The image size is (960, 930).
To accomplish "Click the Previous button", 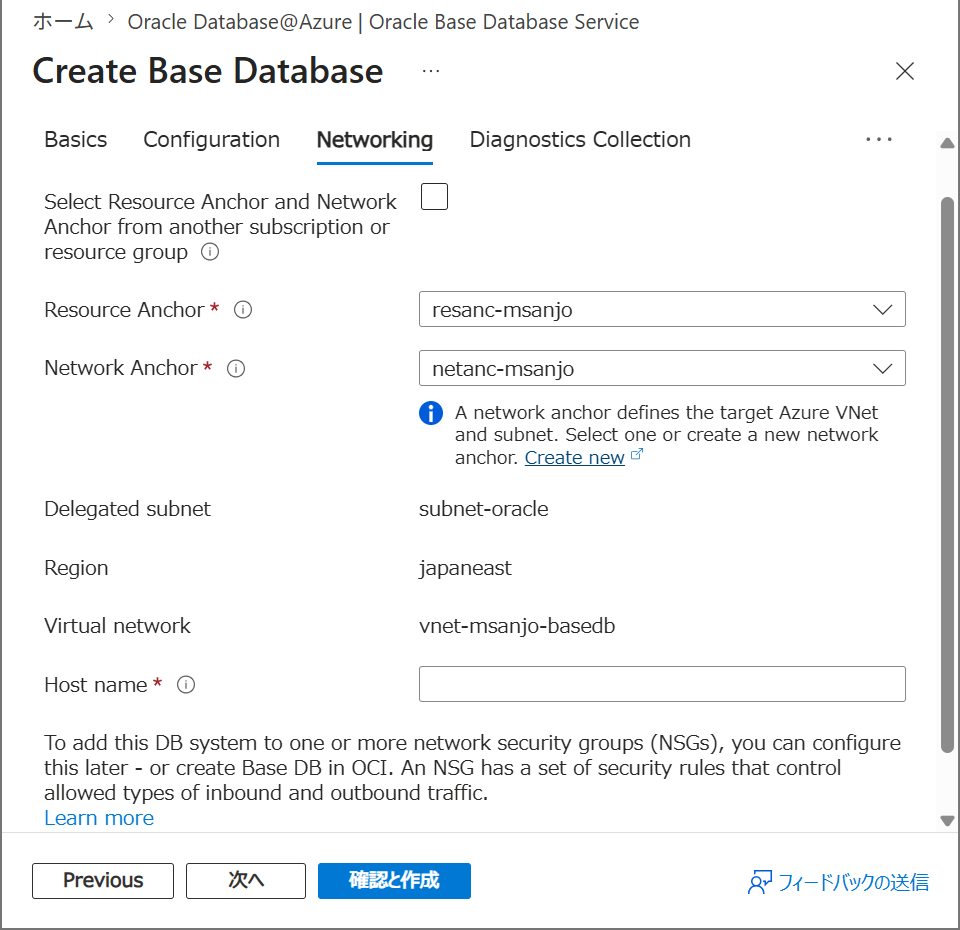I will 103,880.
